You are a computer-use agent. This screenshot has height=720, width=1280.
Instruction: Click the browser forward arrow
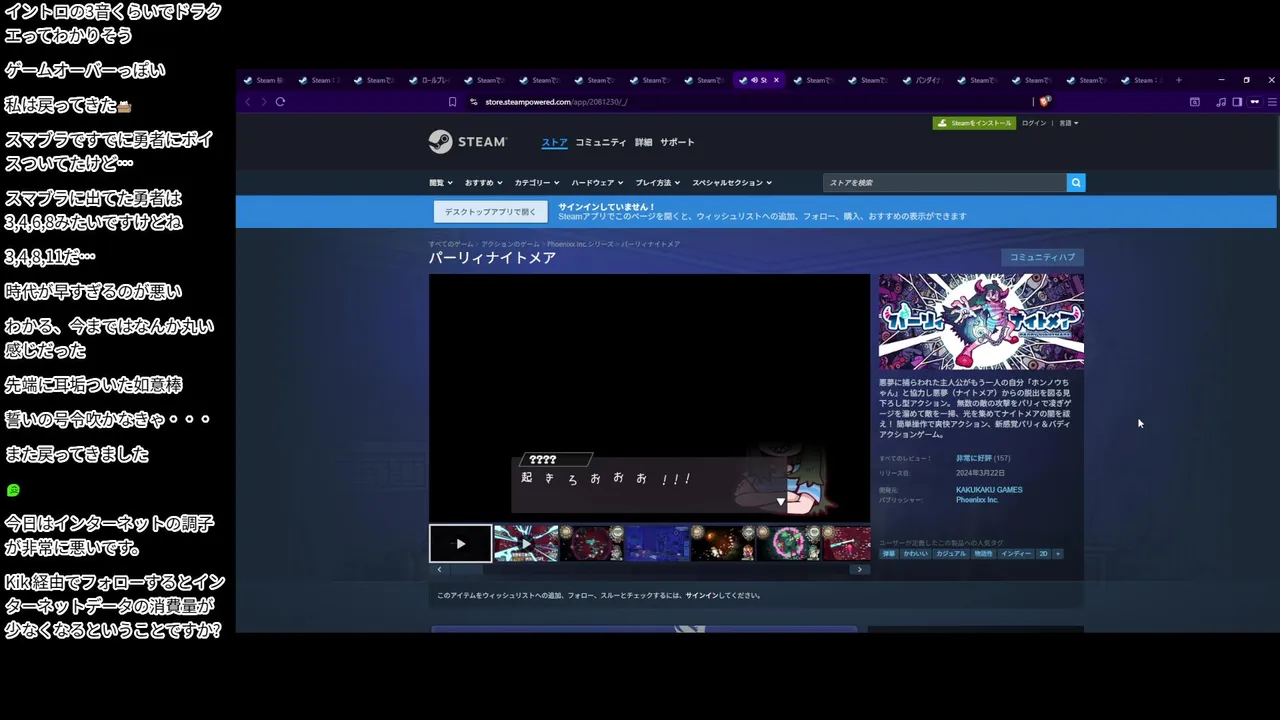pyautogui.click(x=264, y=102)
